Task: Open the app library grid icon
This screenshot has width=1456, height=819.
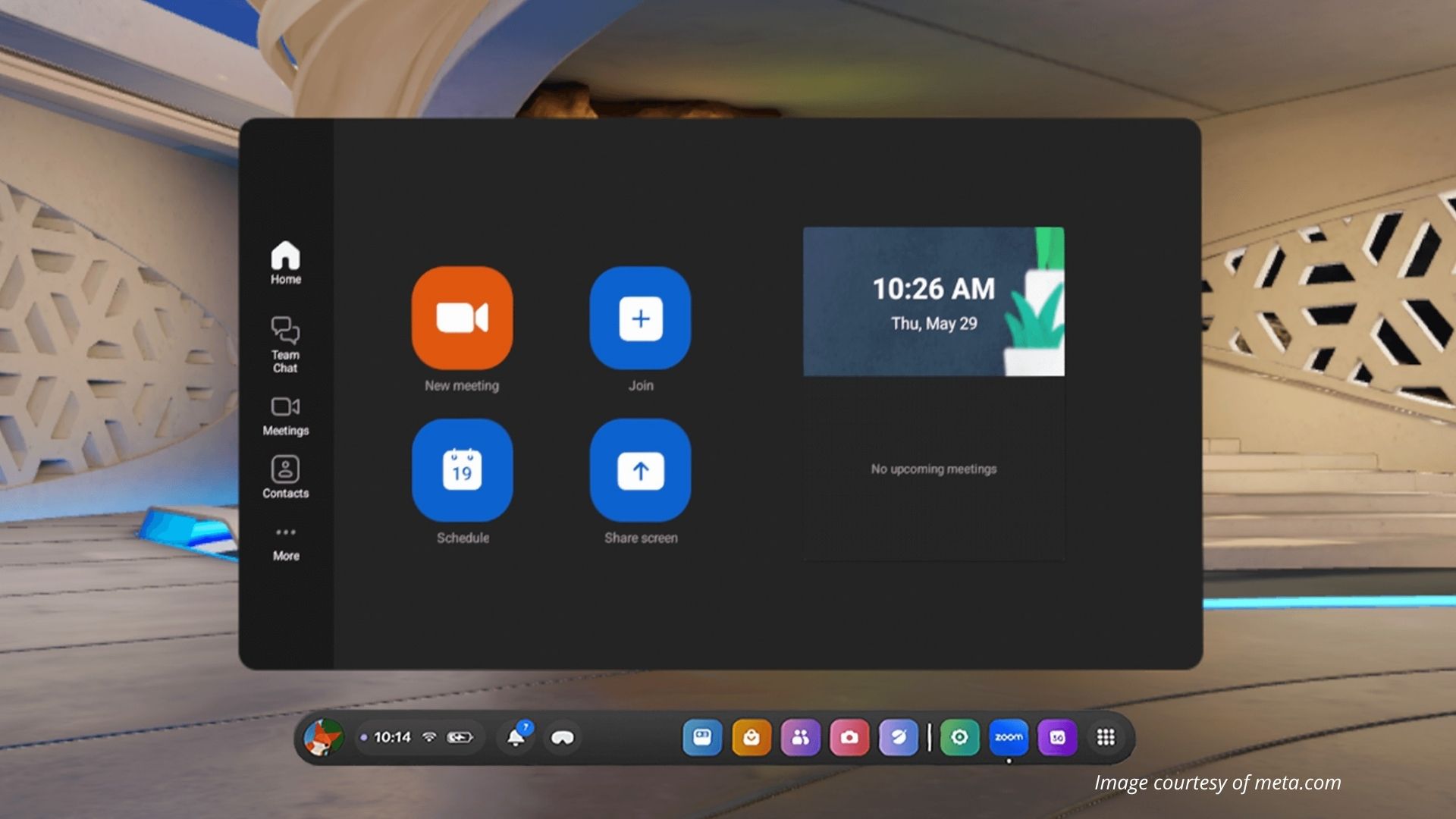Action: [1106, 737]
